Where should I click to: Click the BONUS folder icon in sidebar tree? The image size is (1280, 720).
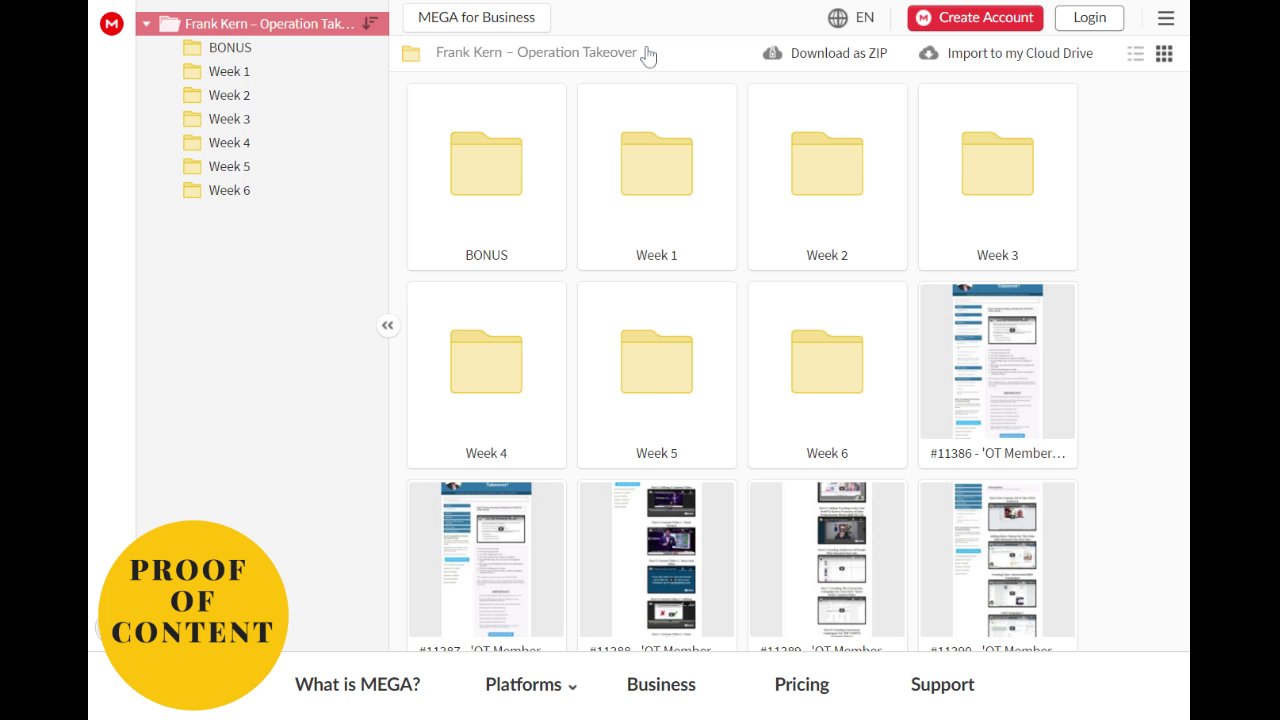(192, 47)
